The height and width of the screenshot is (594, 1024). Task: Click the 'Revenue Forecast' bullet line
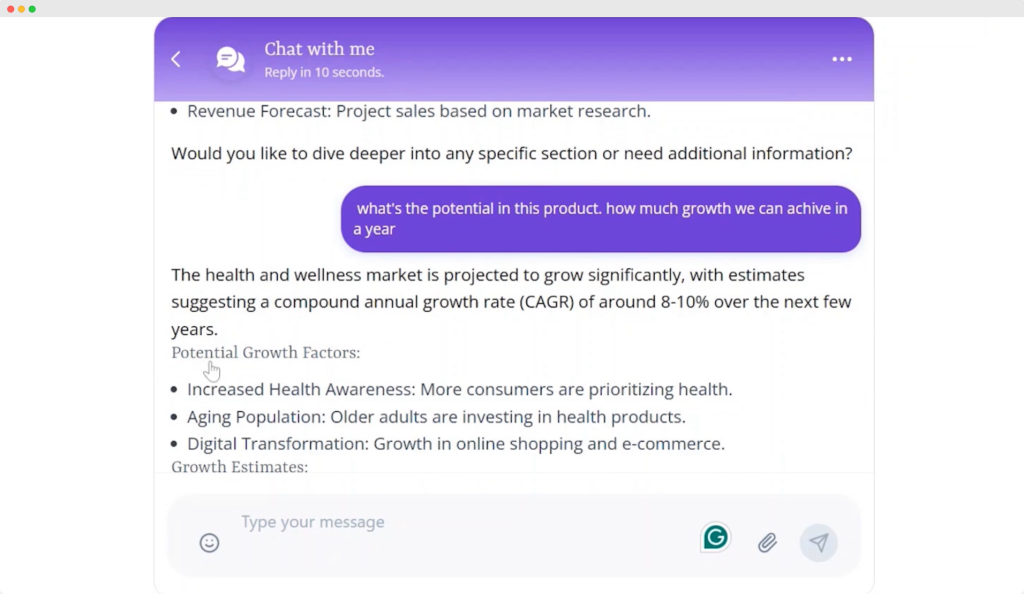pos(419,111)
